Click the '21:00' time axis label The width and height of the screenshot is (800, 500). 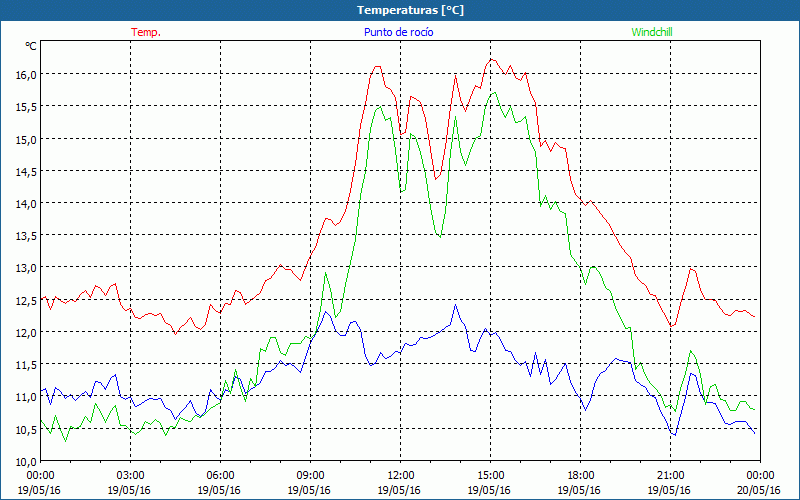[670, 476]
